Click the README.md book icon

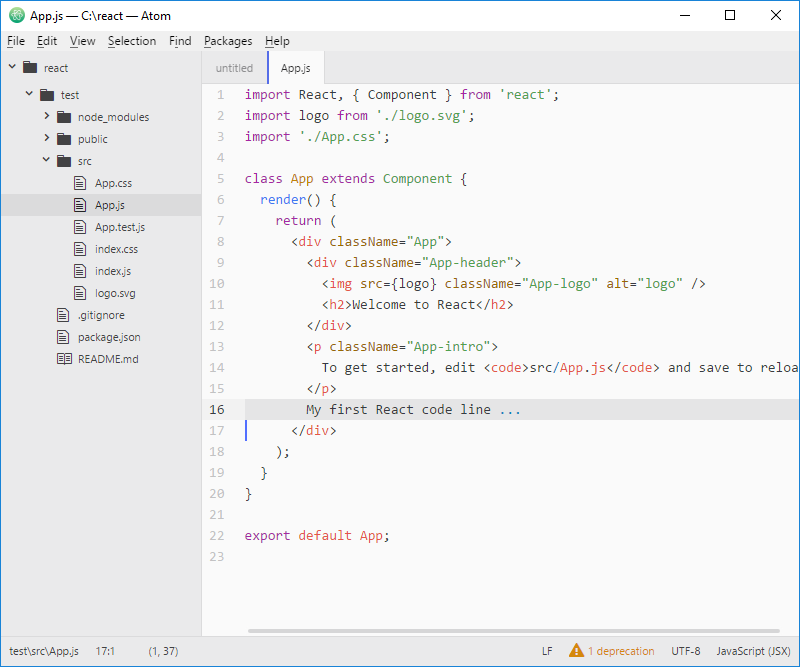tap(64, 359)
